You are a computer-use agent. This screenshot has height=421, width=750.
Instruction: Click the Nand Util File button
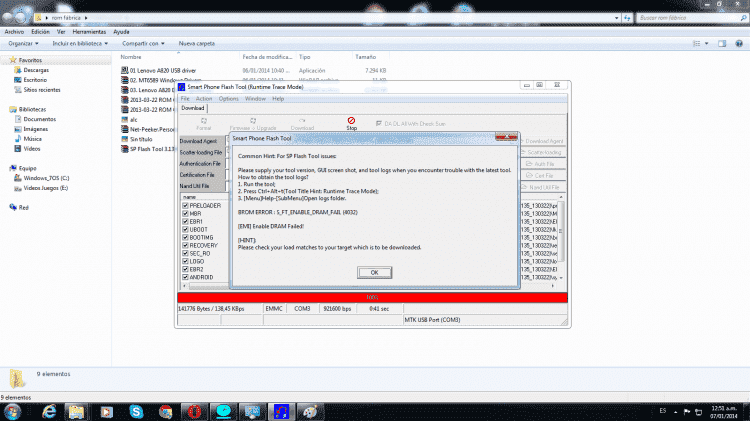[x=542, y=187]
